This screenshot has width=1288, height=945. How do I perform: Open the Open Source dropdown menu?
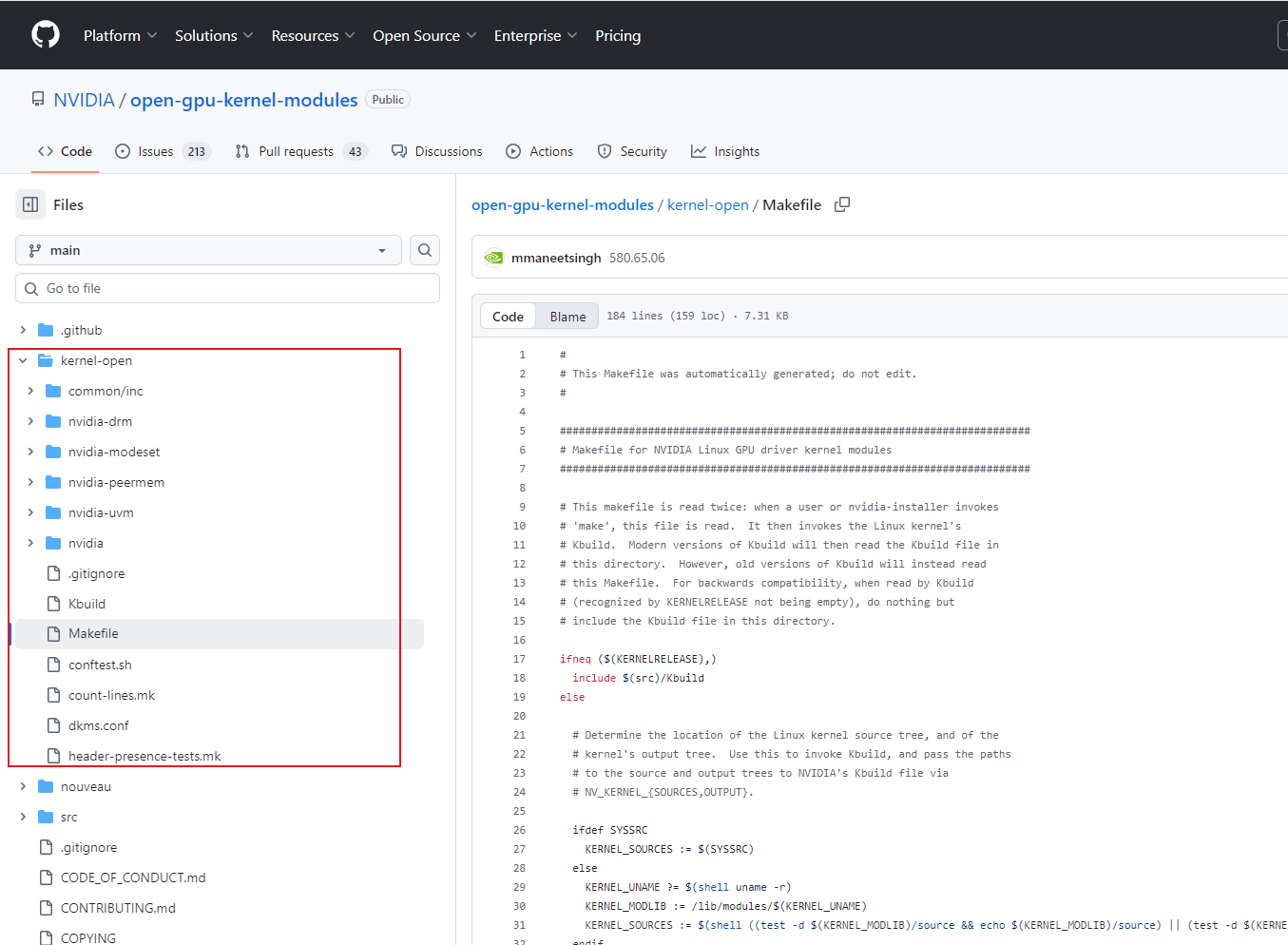coord(424,35)
